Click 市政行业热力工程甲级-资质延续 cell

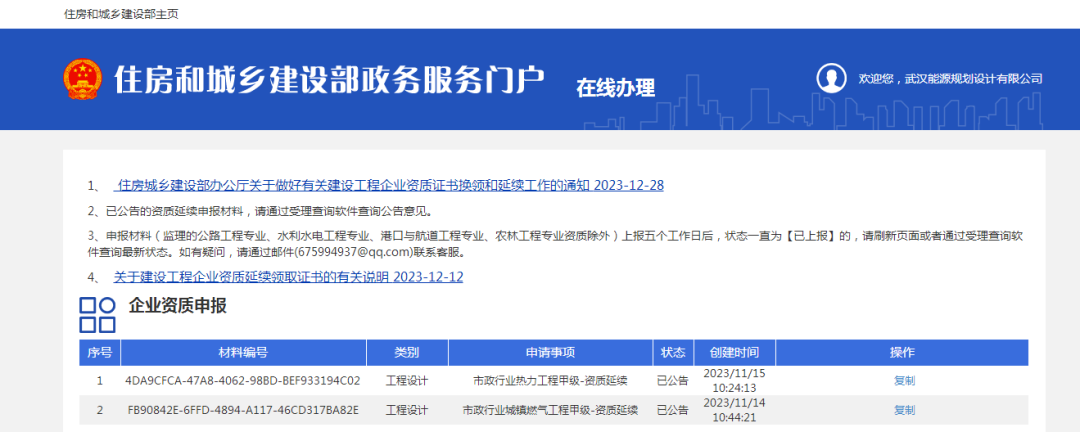pos(550,380)
